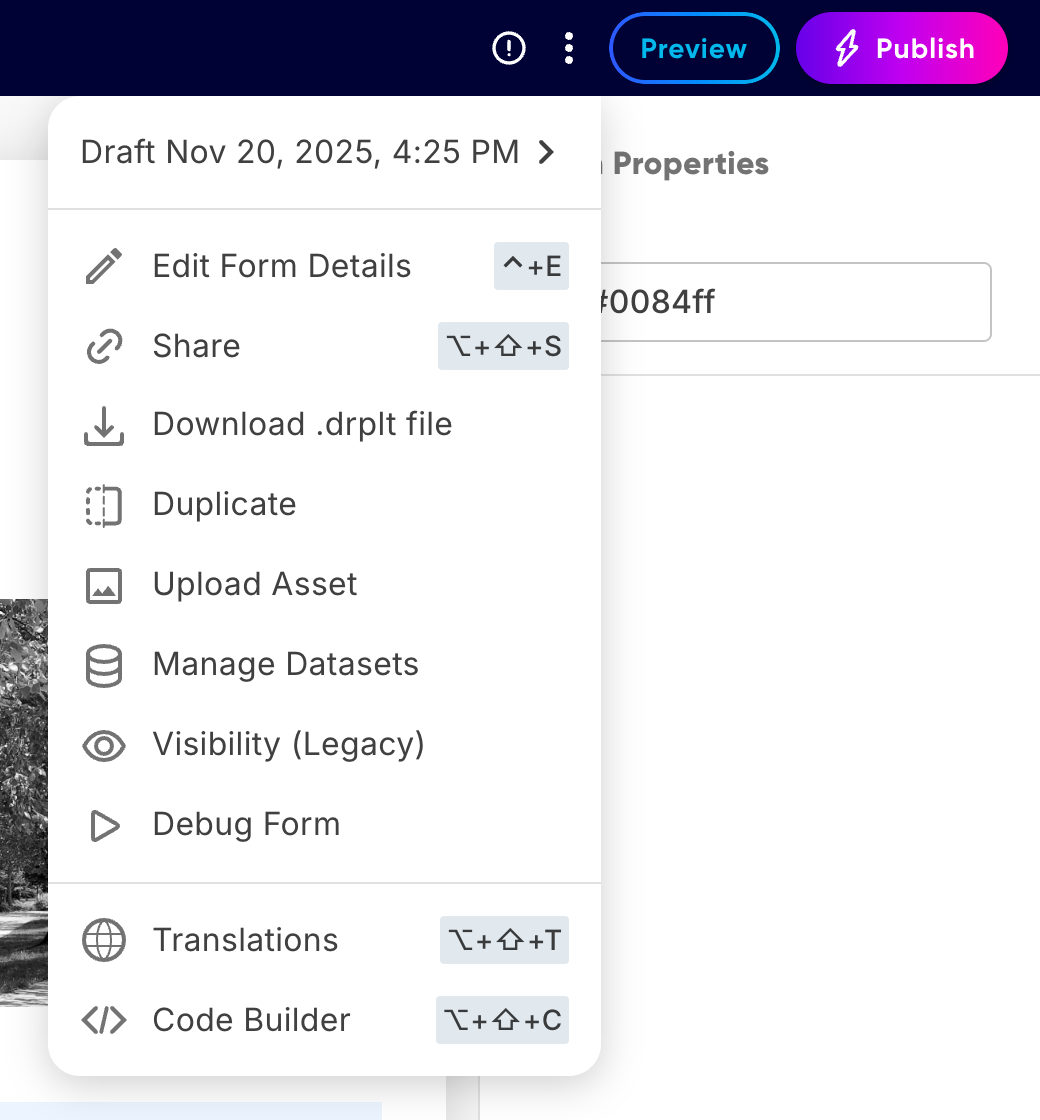Viewport: 1040px width, 1120px height.
Task: Click the link icon beside Share
Action: pos(104,346)
